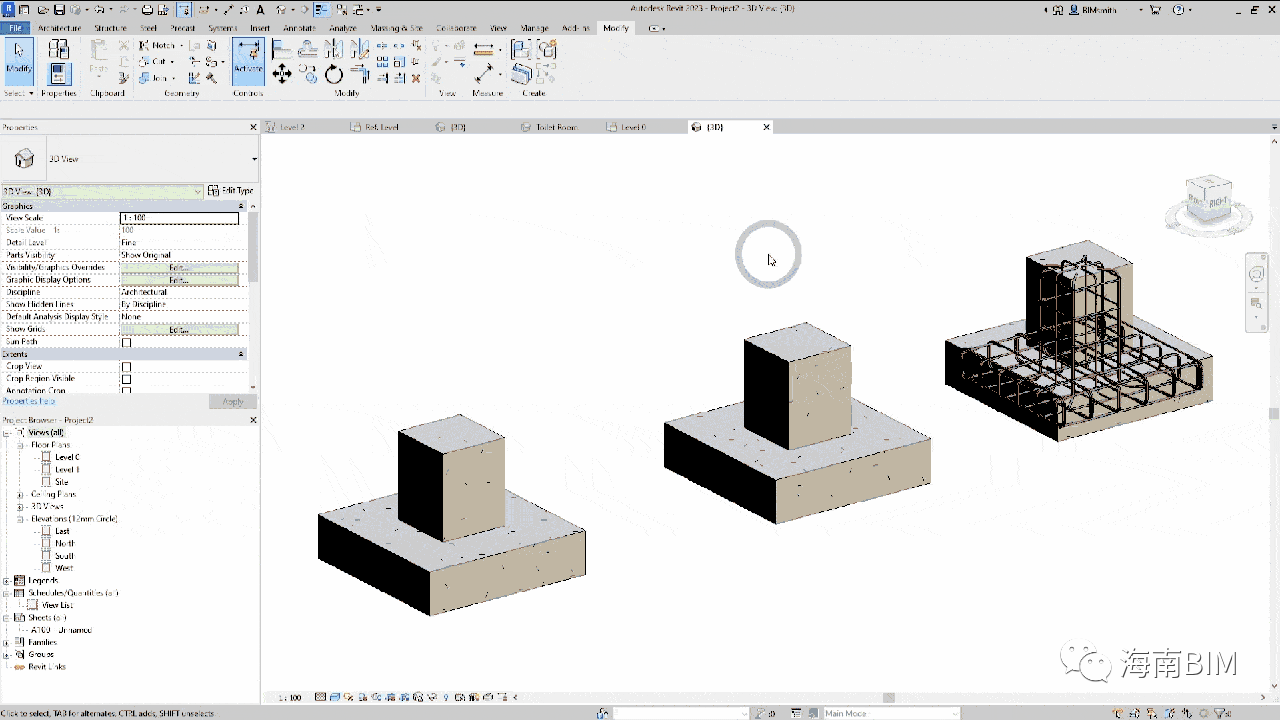
Task: Close the active 3D view tab
Action: click(x=767, y=127)
